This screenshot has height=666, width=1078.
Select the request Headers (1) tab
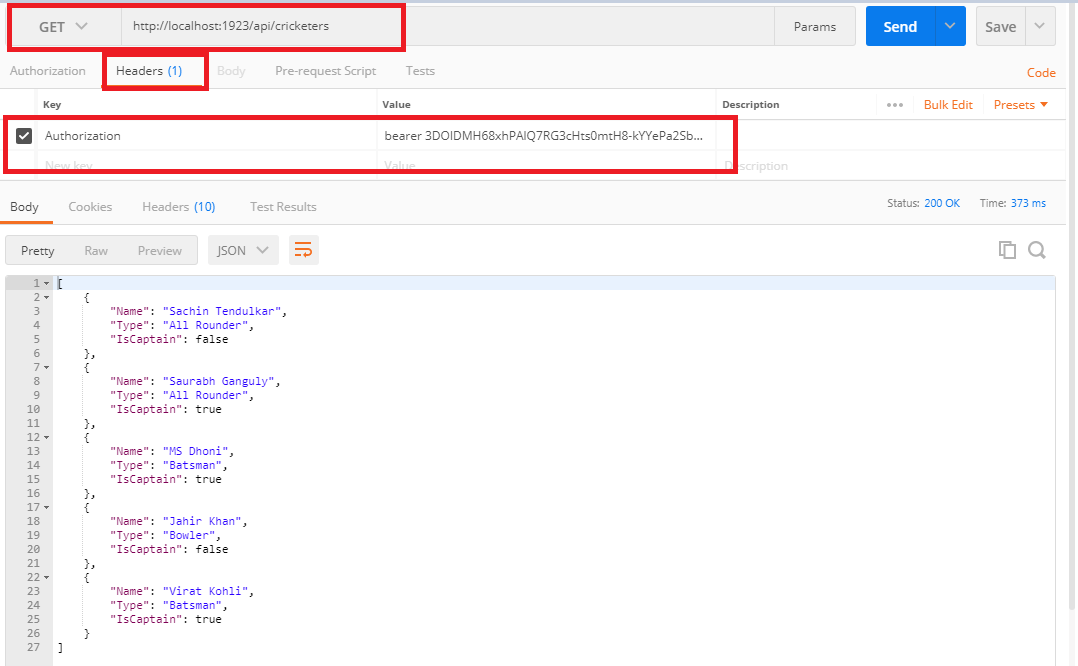149,71
